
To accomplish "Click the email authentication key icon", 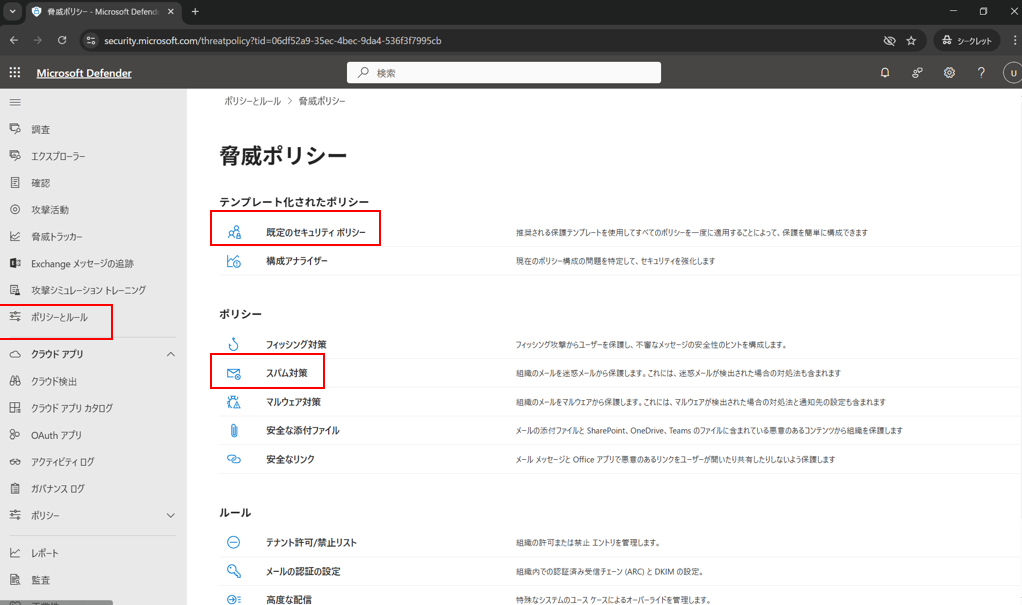I will pos(234,571).
